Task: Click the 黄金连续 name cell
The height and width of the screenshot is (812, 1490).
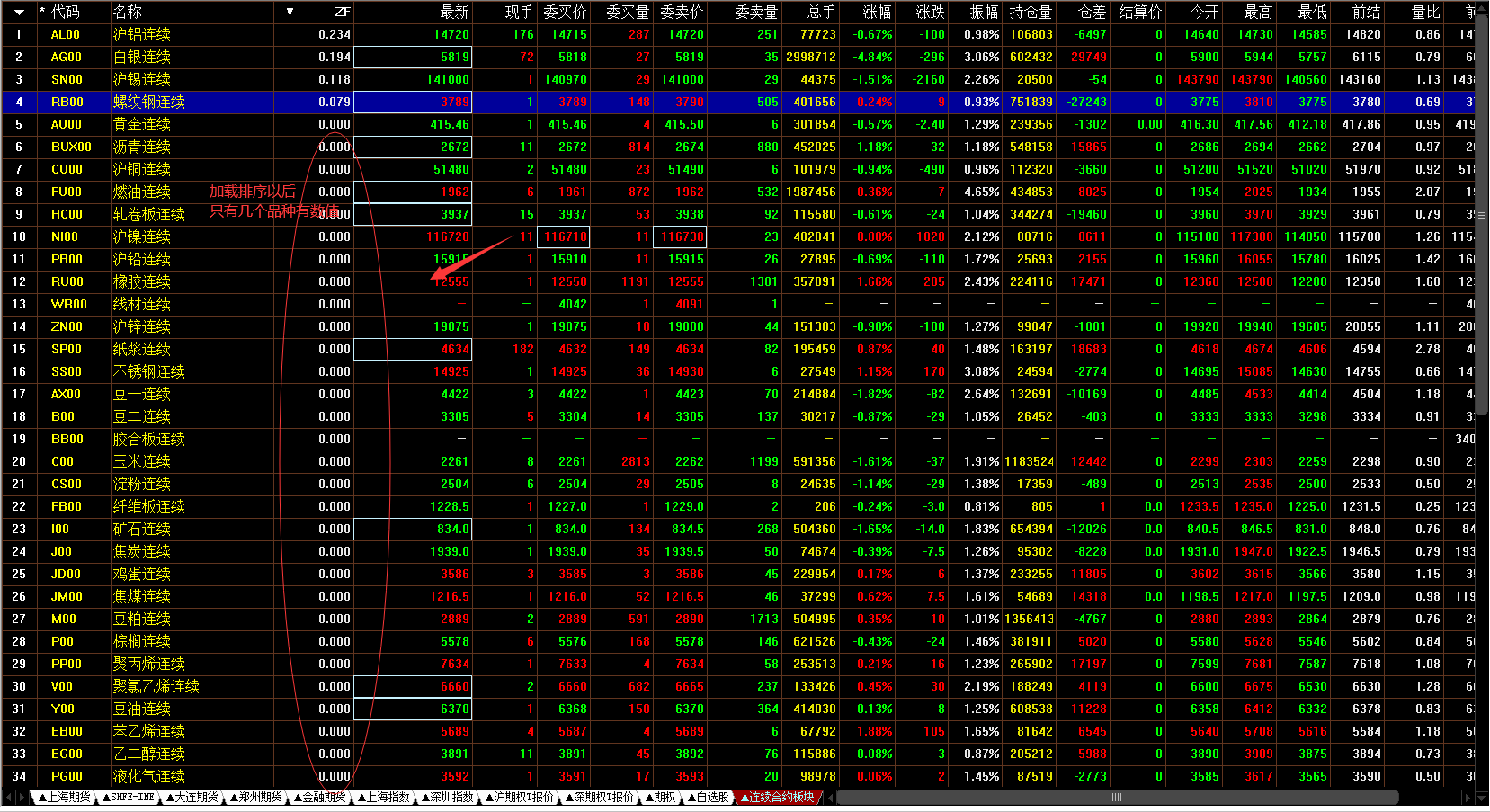Action: click(x=142, y=124)
